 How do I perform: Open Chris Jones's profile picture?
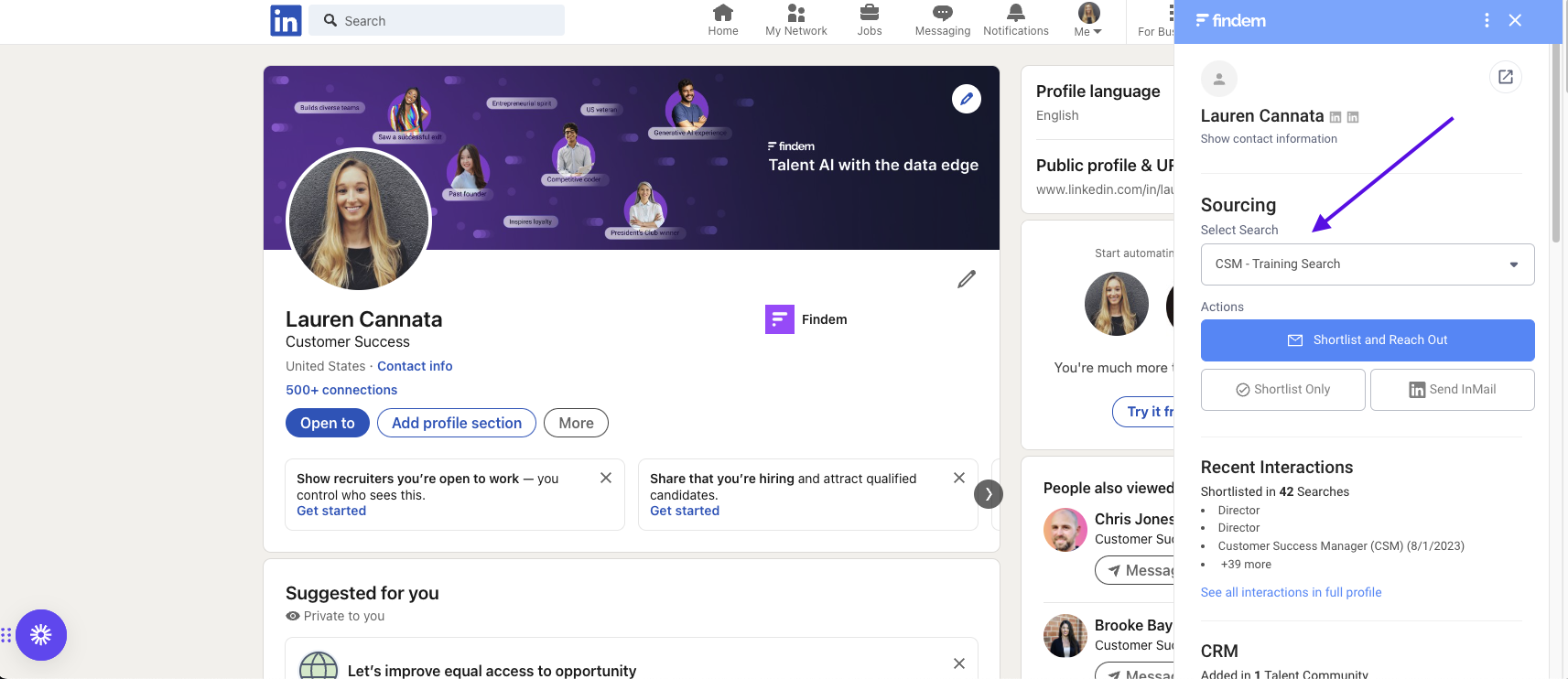coord(1065,530)
